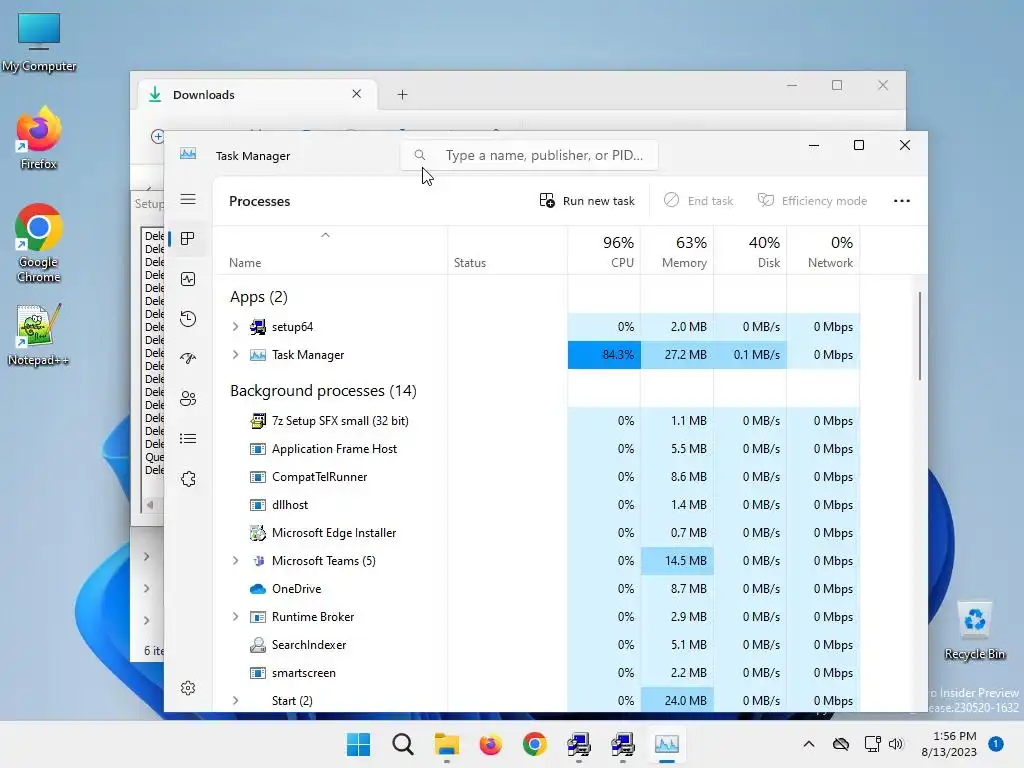Select the smartscreen process row
Screen dimensions: 1024x768
[x=536, y=673]
